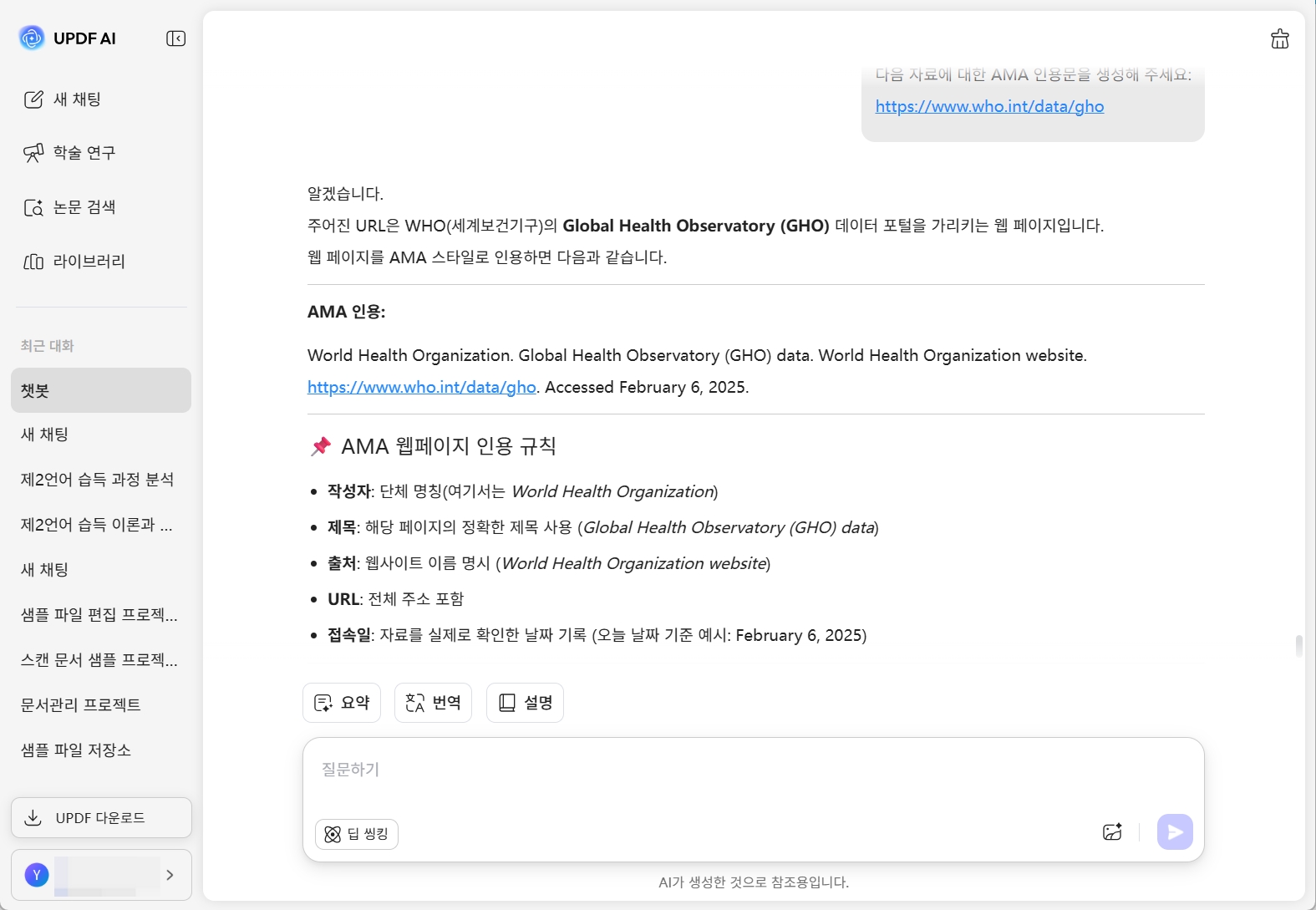Screen dimensions: 1316x910
Task: Click the 번역 translate button
Action: pyautogui.click(x=433, y=703)
